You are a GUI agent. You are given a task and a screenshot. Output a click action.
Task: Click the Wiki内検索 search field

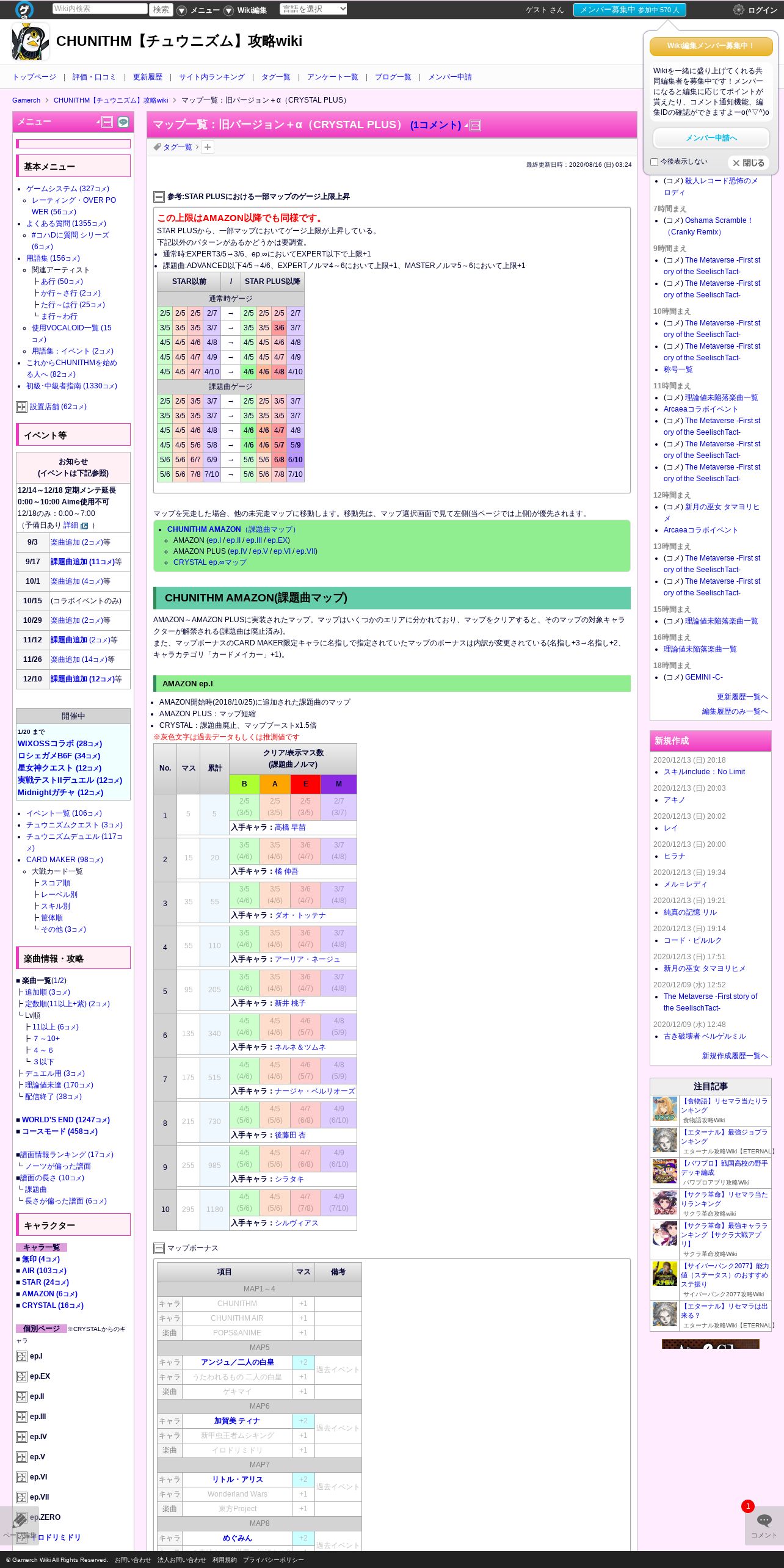pyautogui.click(x=100, y=9)
